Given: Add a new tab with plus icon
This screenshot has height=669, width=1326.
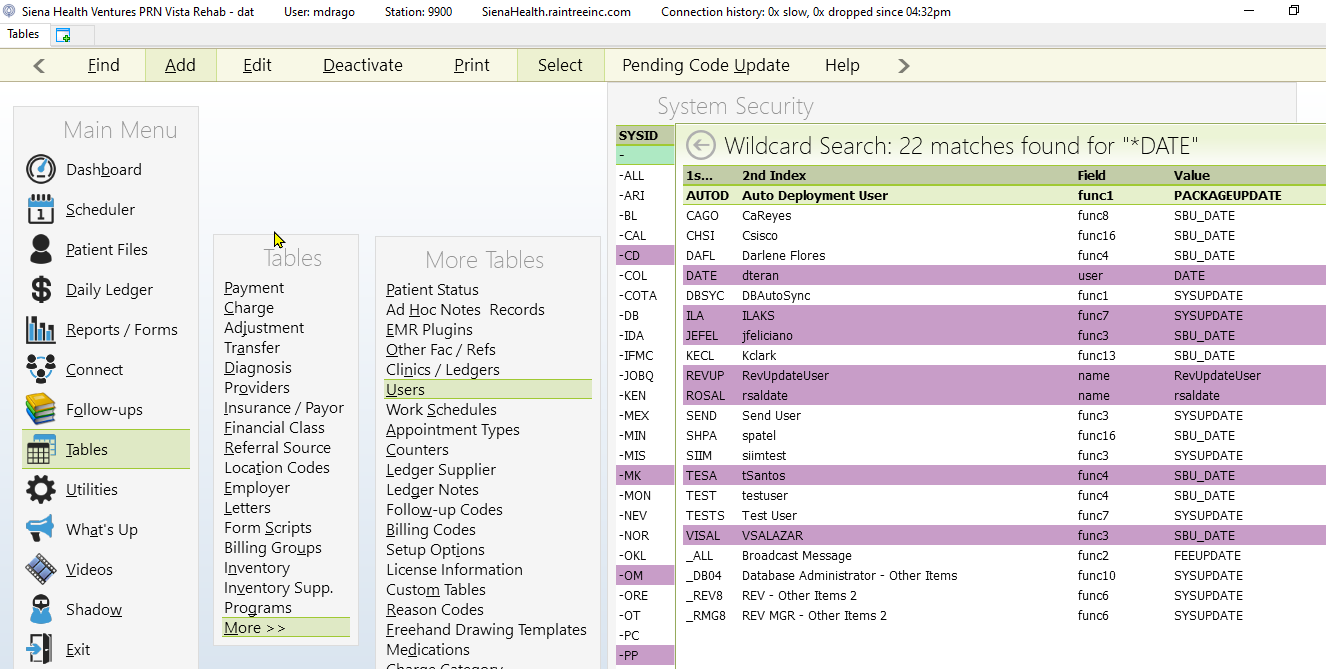Looking at the screenshot, I should point(63,35).
